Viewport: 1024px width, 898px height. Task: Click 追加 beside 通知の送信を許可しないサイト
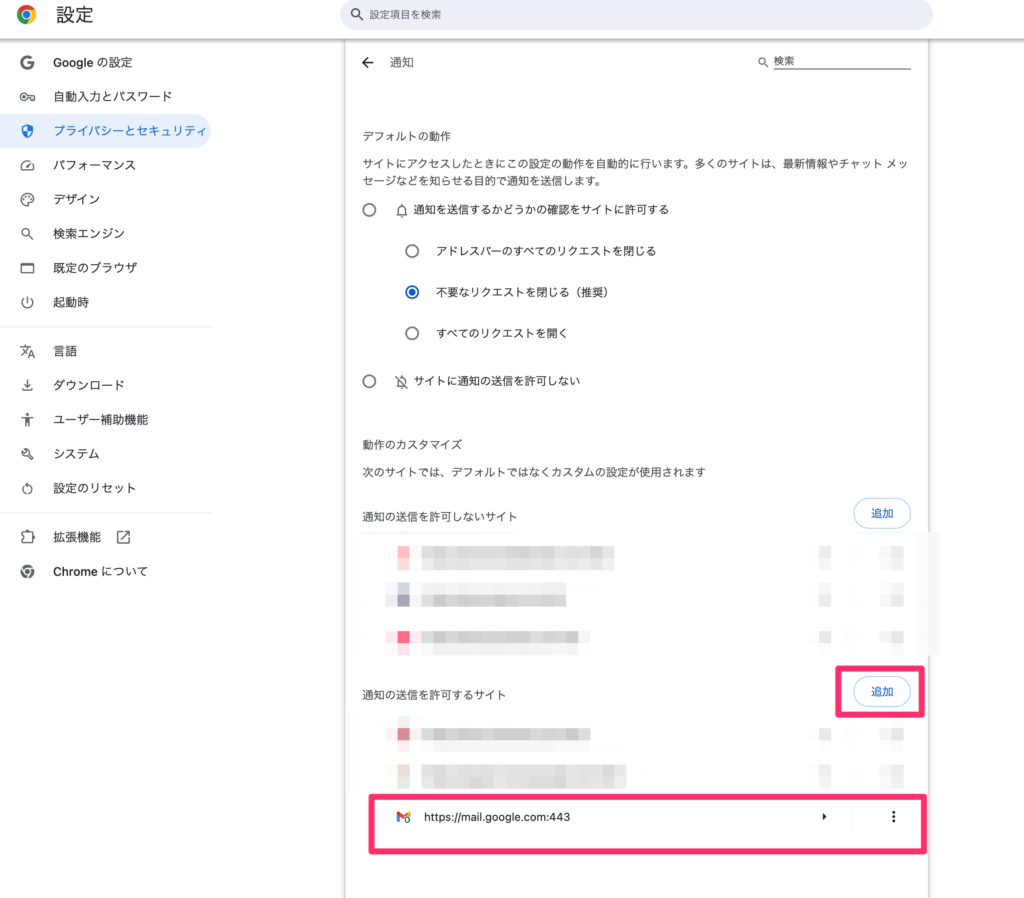[881, 513]
